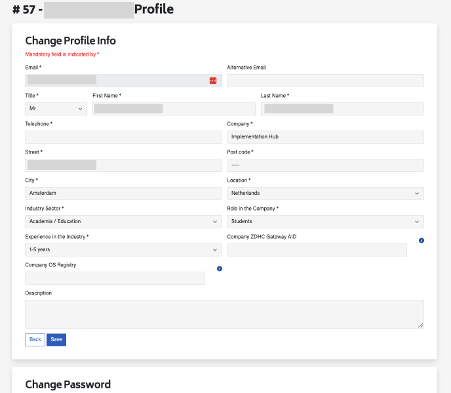The height and width of the screenshot is (393, 451).
Task: Click the Last Name field
Action: pos(342,109)
